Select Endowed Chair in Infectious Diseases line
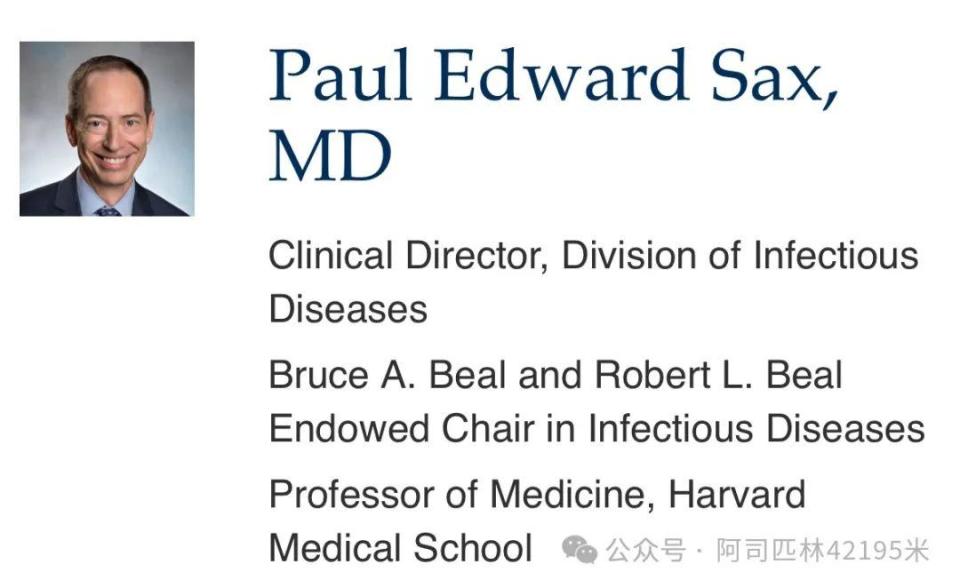The image size is (960, 588). [x=597, y=428]
